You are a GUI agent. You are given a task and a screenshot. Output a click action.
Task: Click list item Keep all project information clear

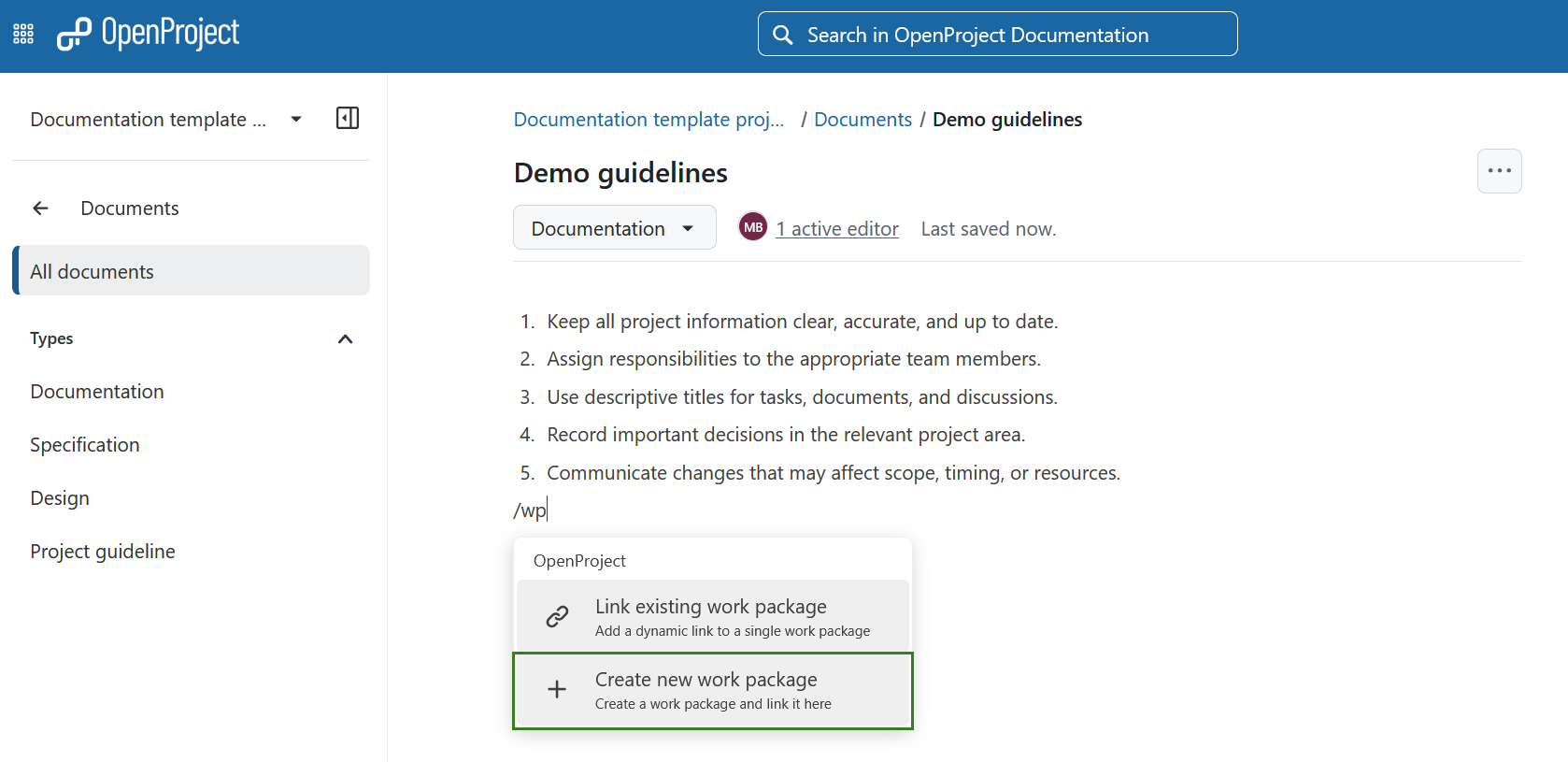tap(802, 322)
